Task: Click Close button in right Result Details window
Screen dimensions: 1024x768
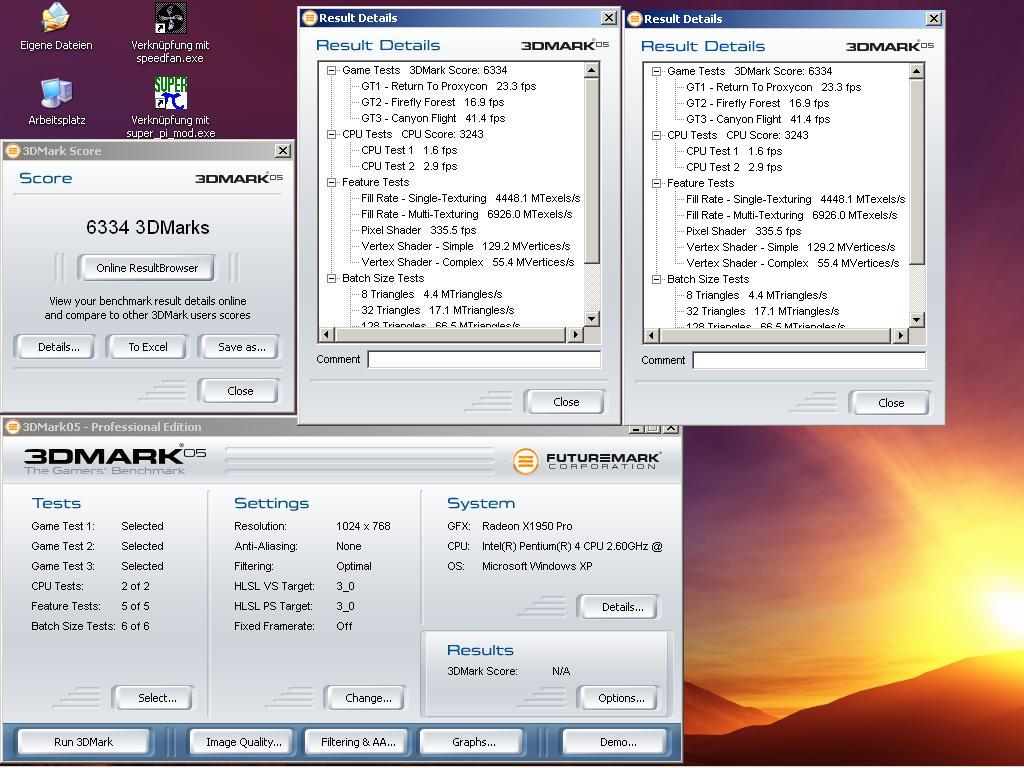Action: (890, 403)
